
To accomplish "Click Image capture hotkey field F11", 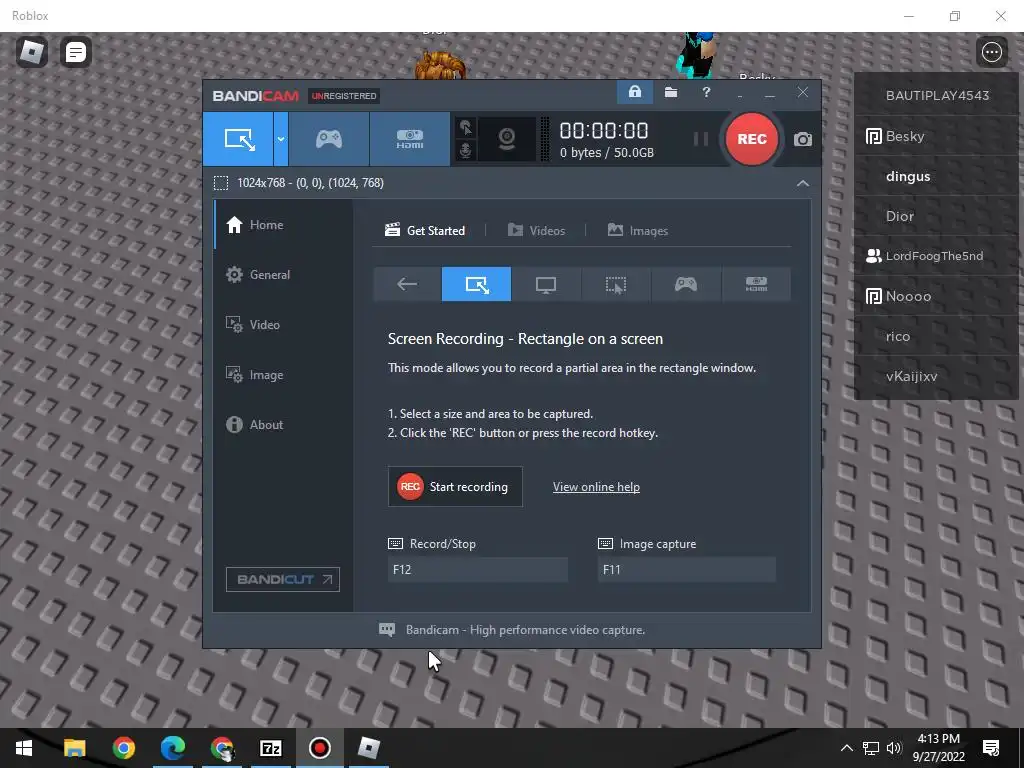I will (686, 569).
